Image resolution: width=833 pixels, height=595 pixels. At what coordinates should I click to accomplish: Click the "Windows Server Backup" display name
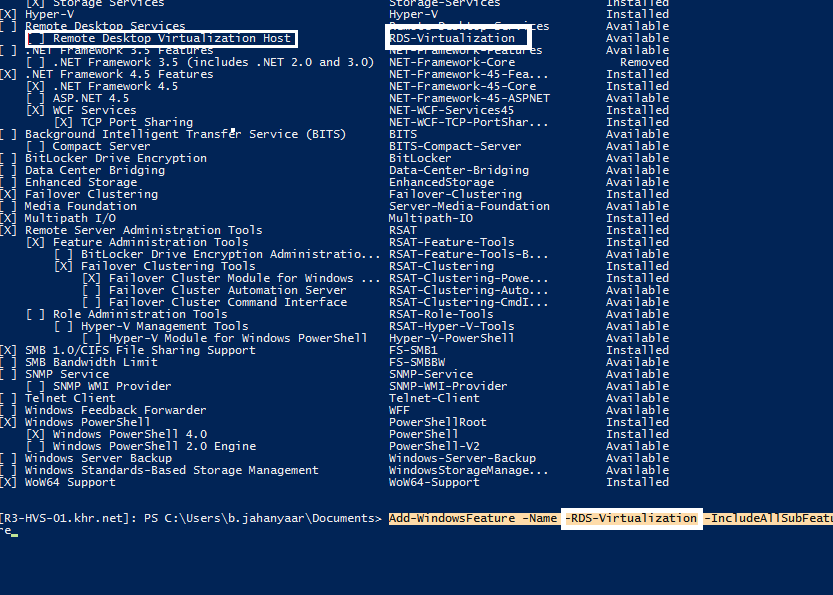point(98,458)
